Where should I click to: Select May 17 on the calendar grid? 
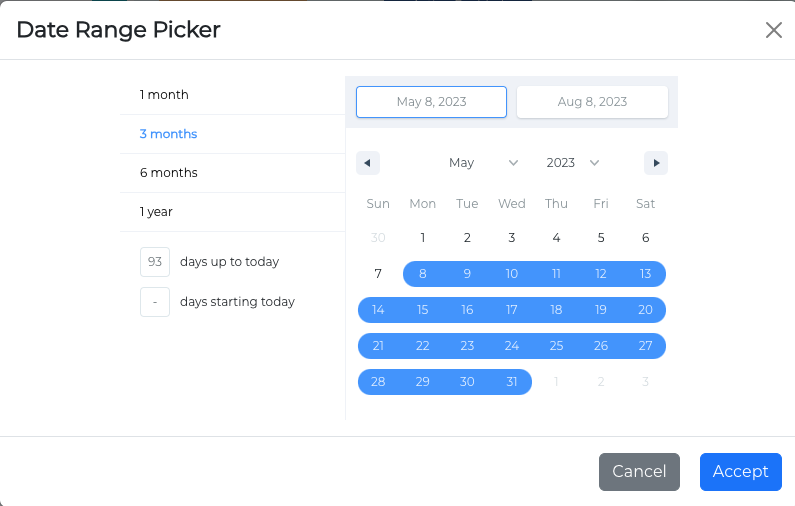coord(512,310)
